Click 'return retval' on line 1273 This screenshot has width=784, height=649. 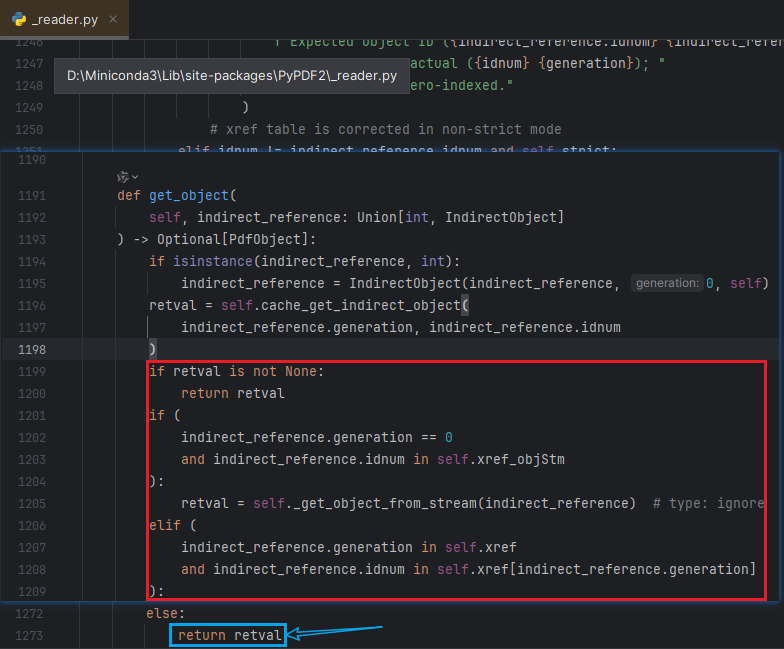[230, 635]
